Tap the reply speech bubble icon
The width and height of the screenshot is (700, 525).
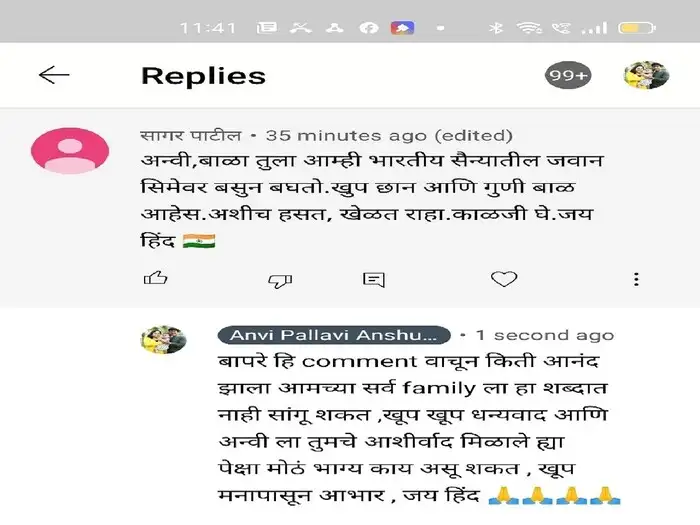[x=374, y=280]
